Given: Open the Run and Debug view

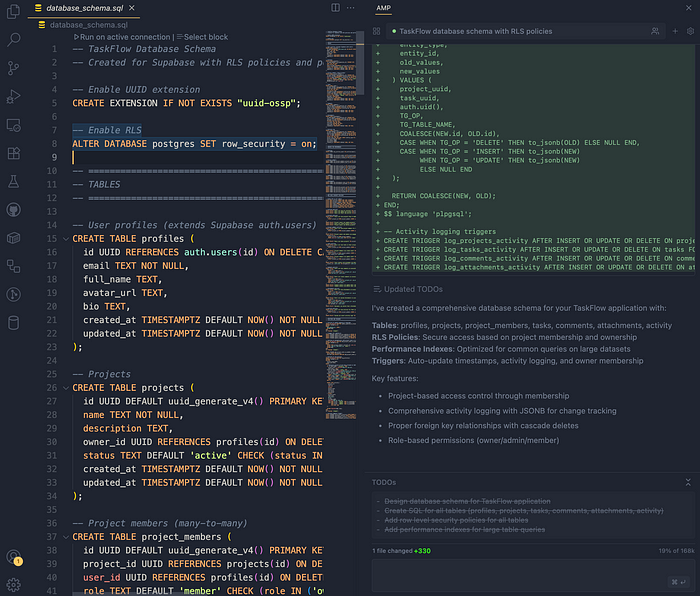Looking at the screenshot, I should [13, 96].
